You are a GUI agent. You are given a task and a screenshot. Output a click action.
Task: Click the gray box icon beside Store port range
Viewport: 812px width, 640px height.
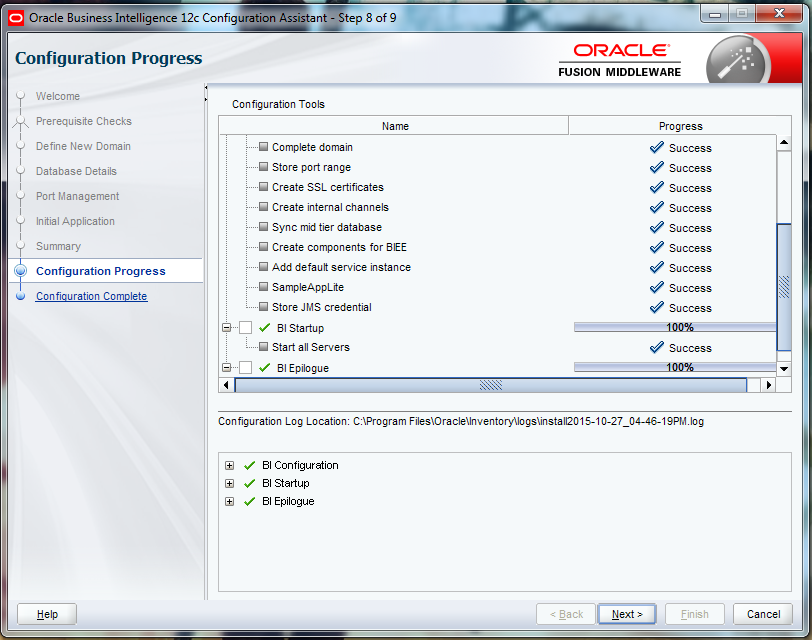[264, 167]
